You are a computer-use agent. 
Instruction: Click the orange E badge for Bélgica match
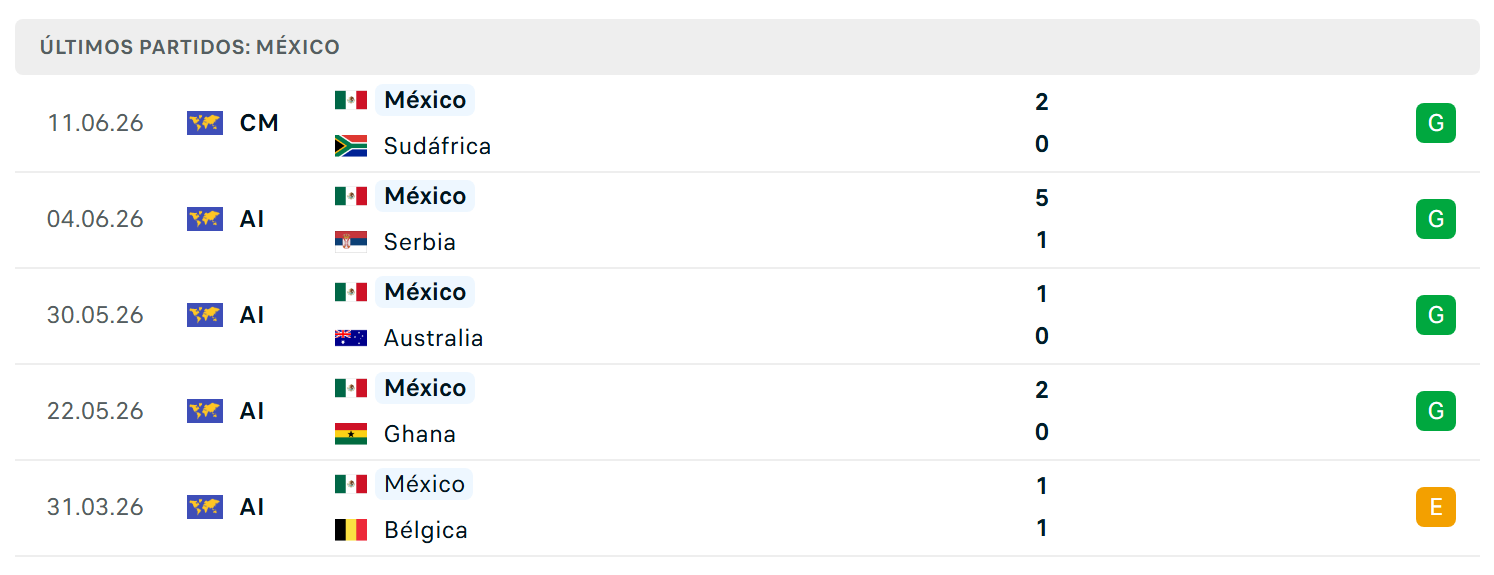click(x=1436, y=507)
